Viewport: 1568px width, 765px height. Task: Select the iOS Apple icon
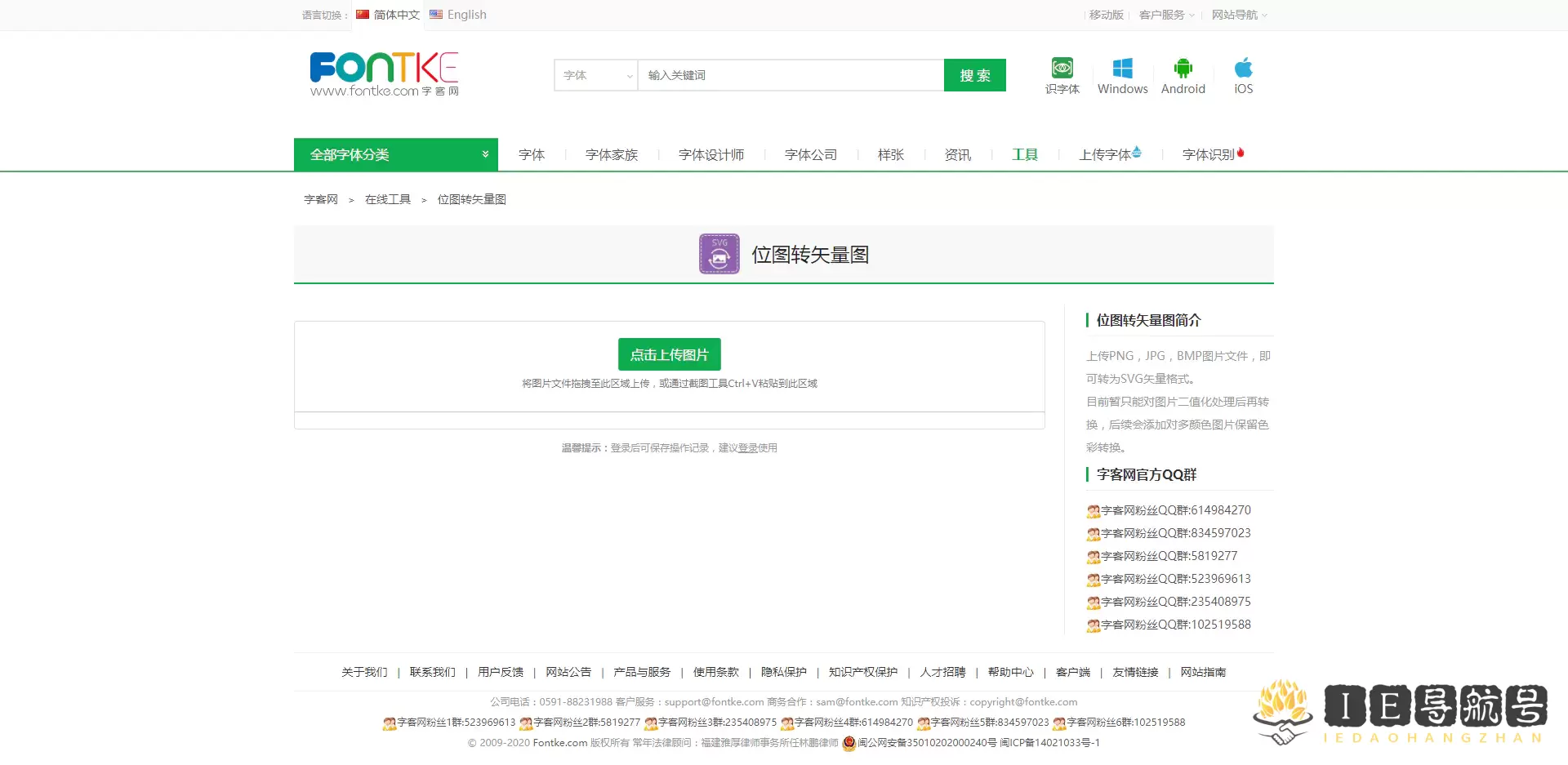coord(1243,69)
